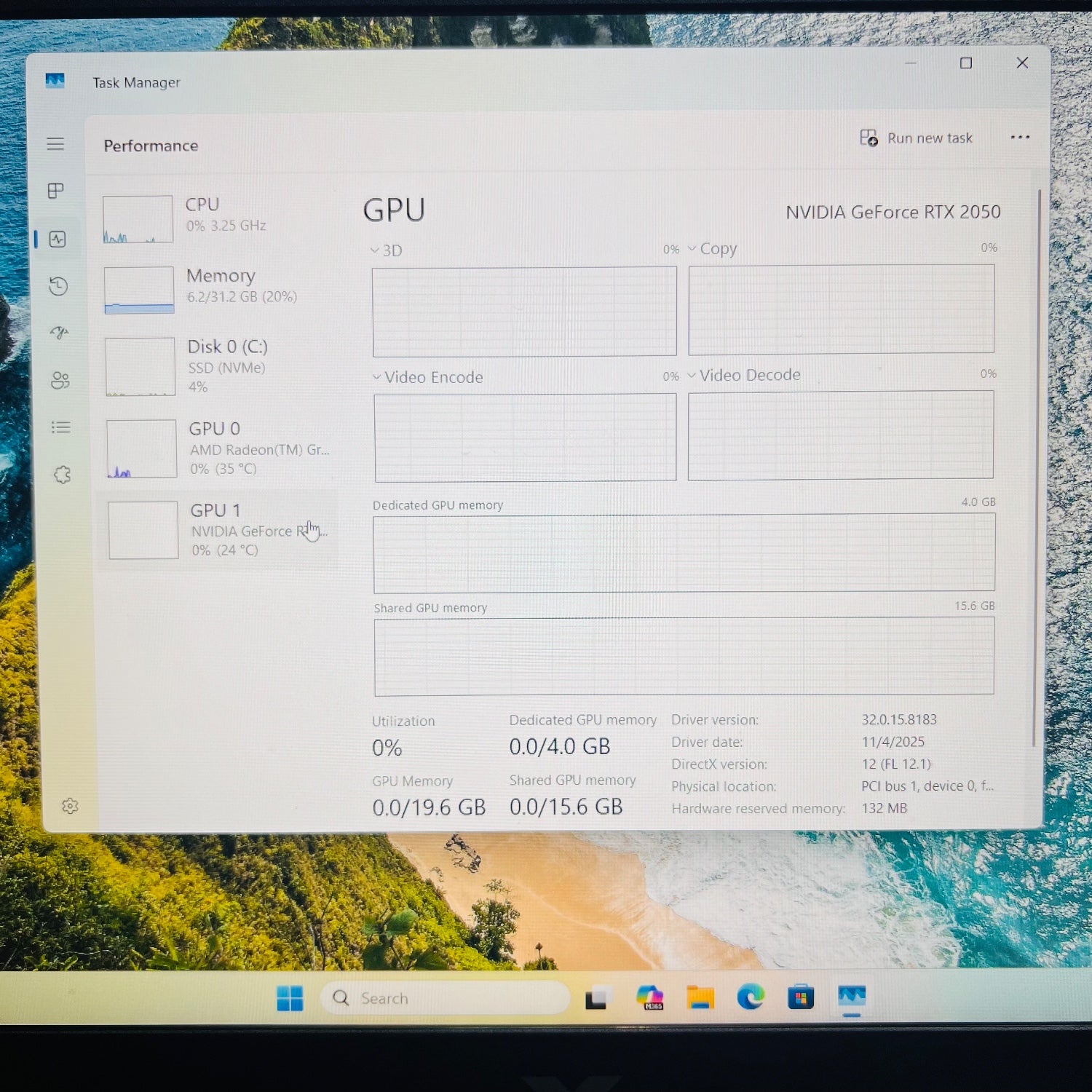This screenshot has height=1092, width=1092.
Task: Open the Users page icon
Action: tap(60, 380)
